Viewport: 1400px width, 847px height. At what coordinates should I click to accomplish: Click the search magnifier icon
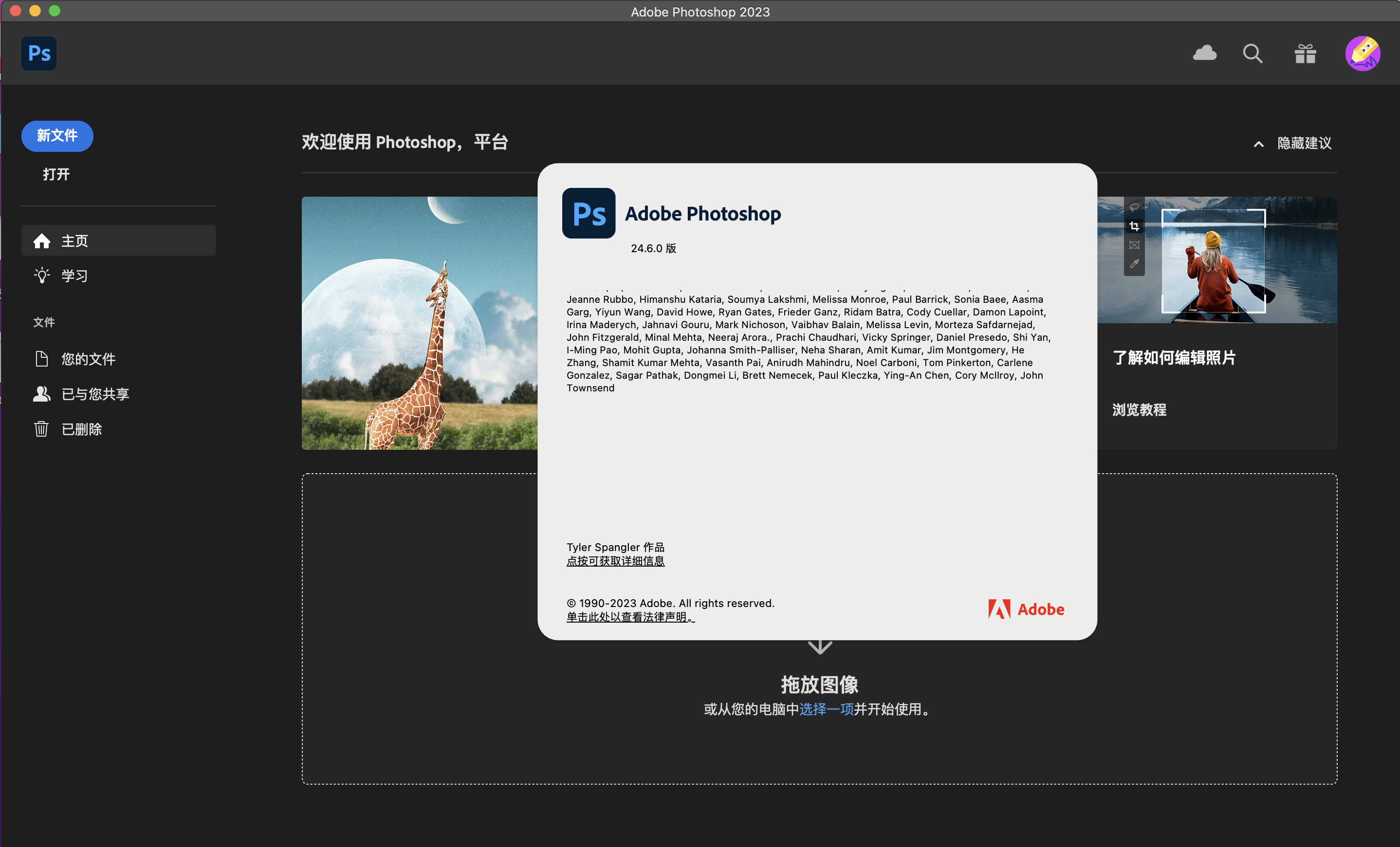point(1253,54)
